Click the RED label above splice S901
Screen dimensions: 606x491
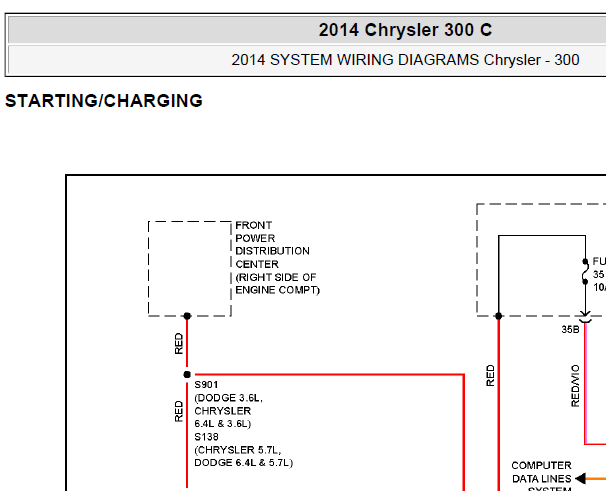coord(178,343)
